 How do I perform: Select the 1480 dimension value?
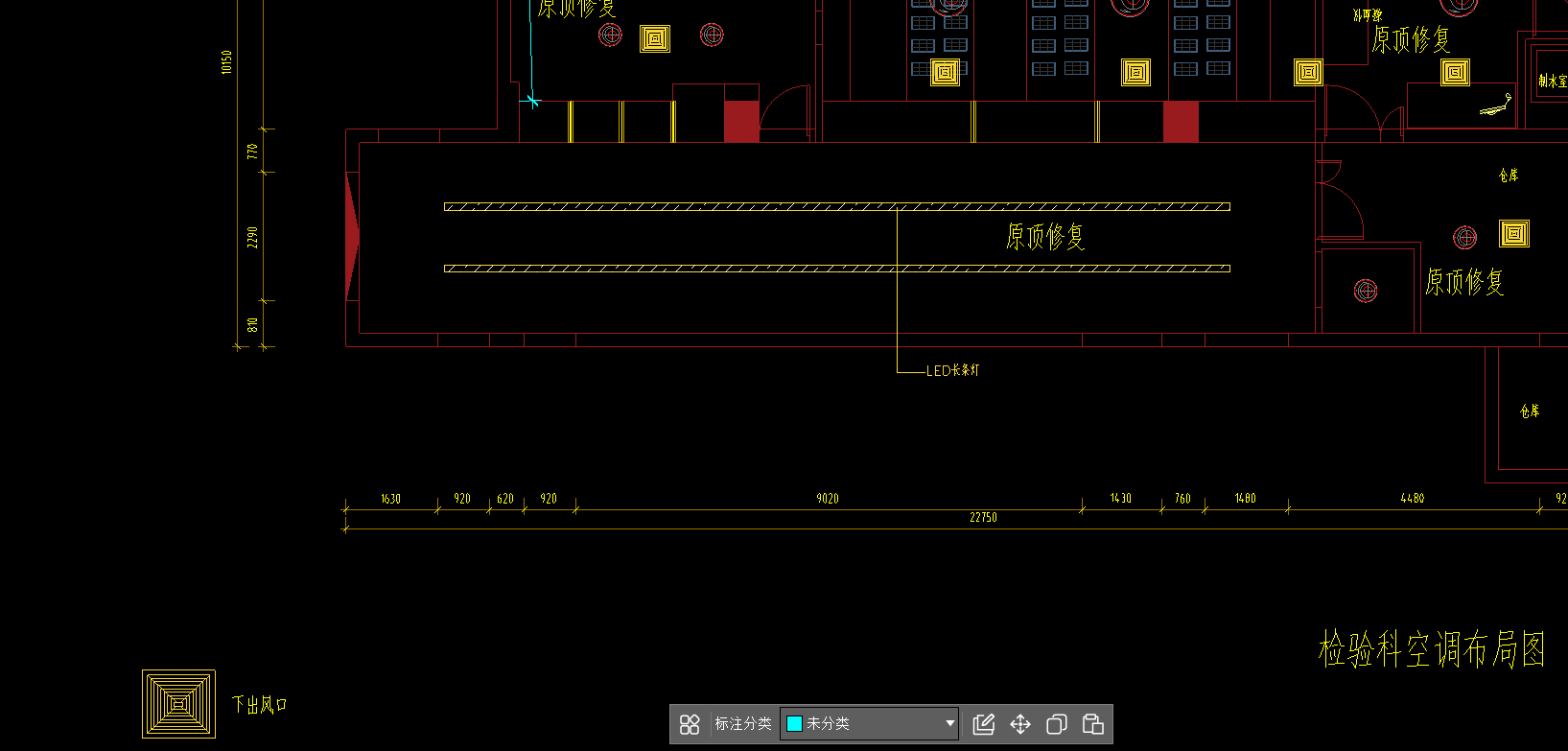tap(1245, 499)
